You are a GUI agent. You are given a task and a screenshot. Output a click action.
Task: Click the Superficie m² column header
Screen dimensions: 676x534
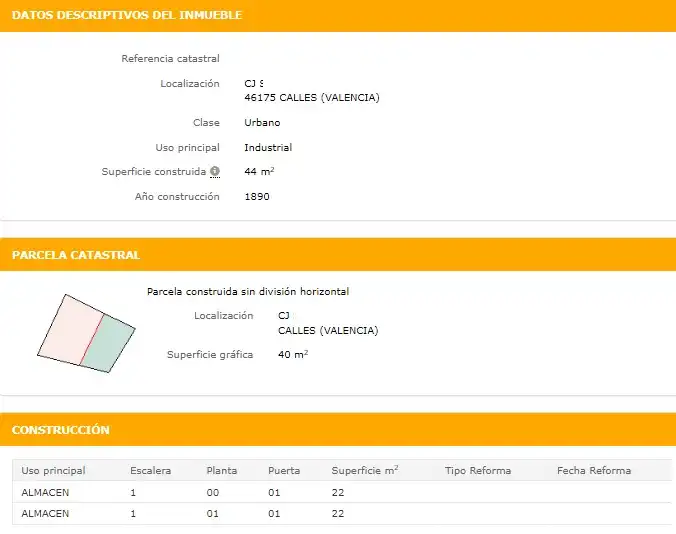[365, 470]
